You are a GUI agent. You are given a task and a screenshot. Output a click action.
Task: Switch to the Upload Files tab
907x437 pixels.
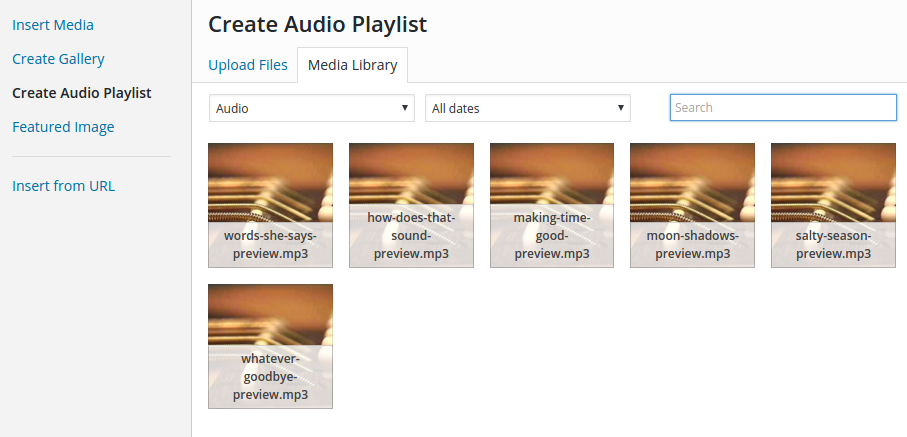pyautogui.click(x=248, y=65)
